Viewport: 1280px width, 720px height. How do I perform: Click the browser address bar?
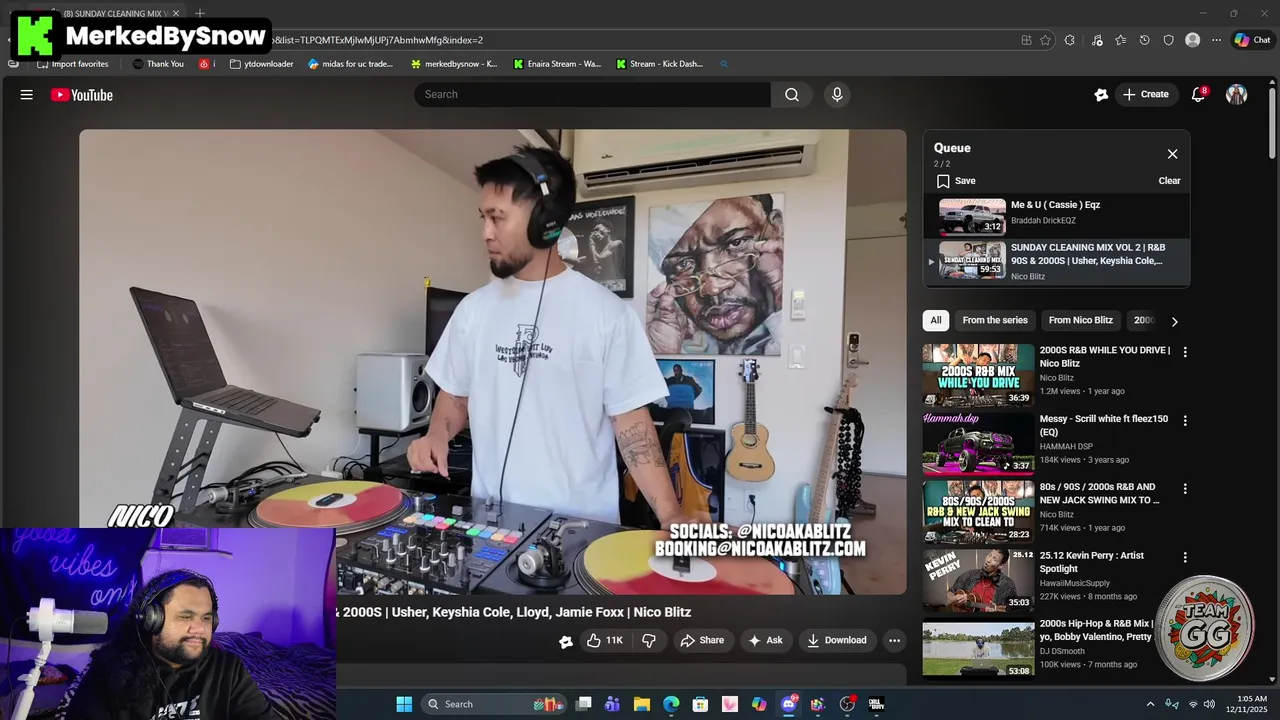640,40
